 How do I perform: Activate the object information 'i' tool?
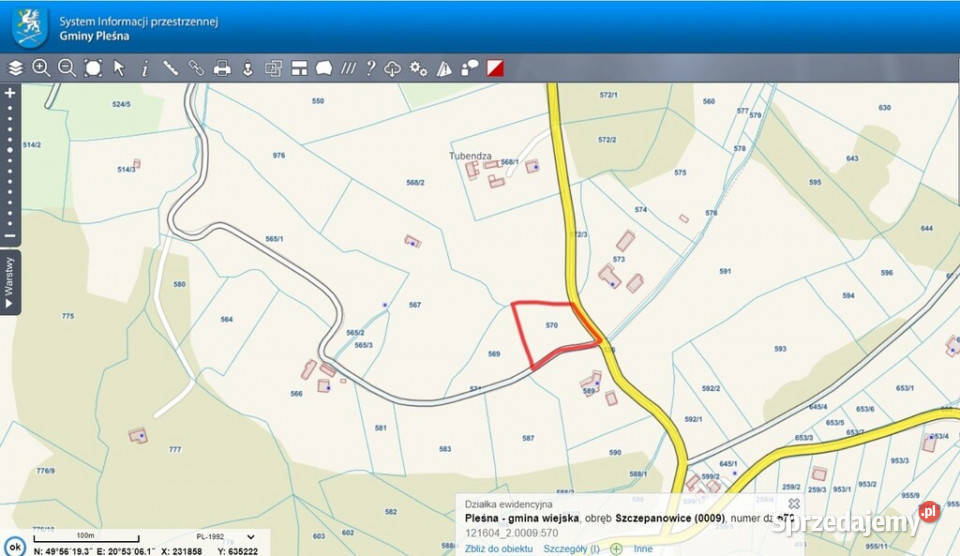coord(144,69)
